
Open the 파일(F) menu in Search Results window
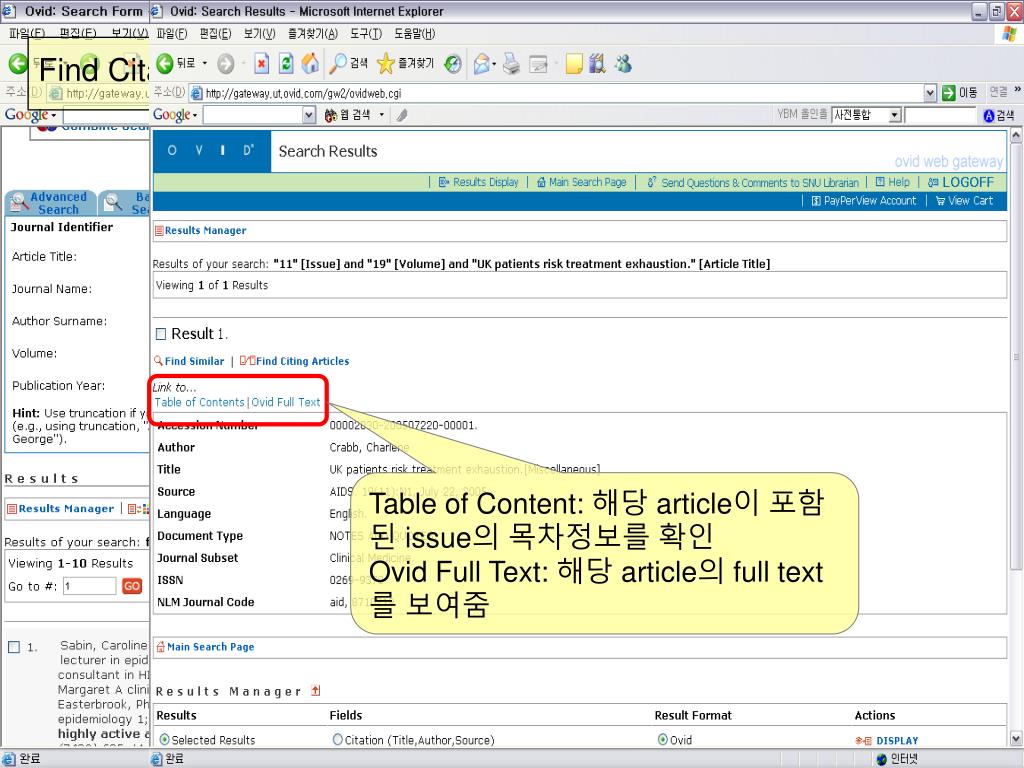[x=172, y=34]
